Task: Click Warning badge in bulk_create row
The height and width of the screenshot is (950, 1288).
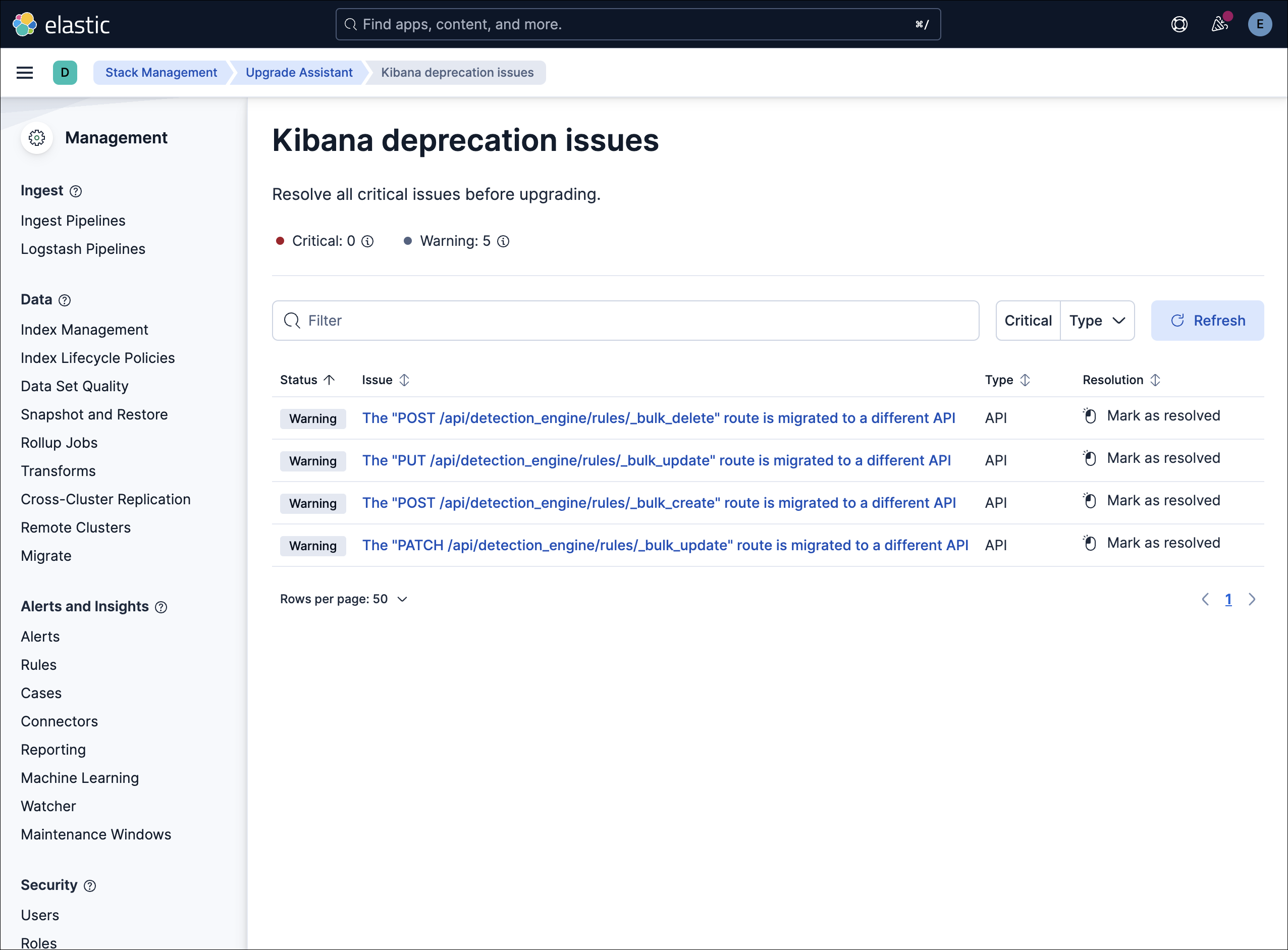Action: [x=313, y=503]
